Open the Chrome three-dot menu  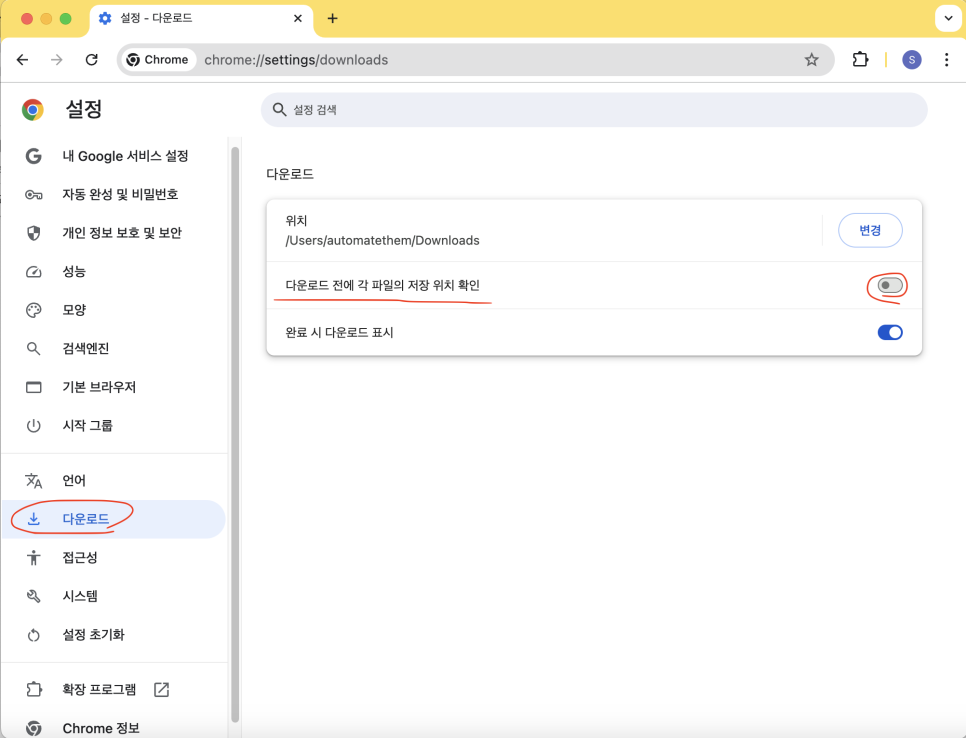click(946, 60)
